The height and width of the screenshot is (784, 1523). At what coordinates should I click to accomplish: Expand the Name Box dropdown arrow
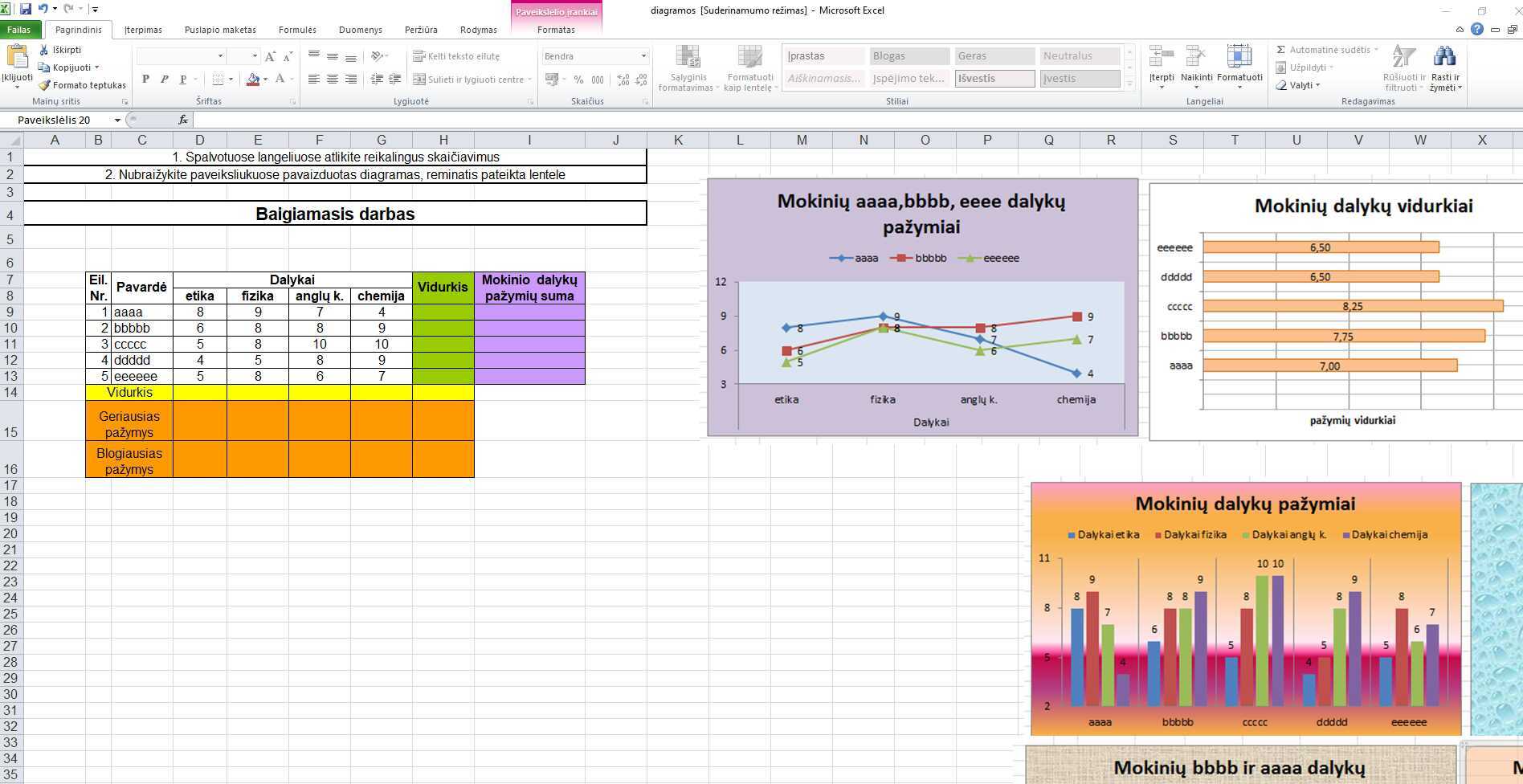(x=117, y=120)
